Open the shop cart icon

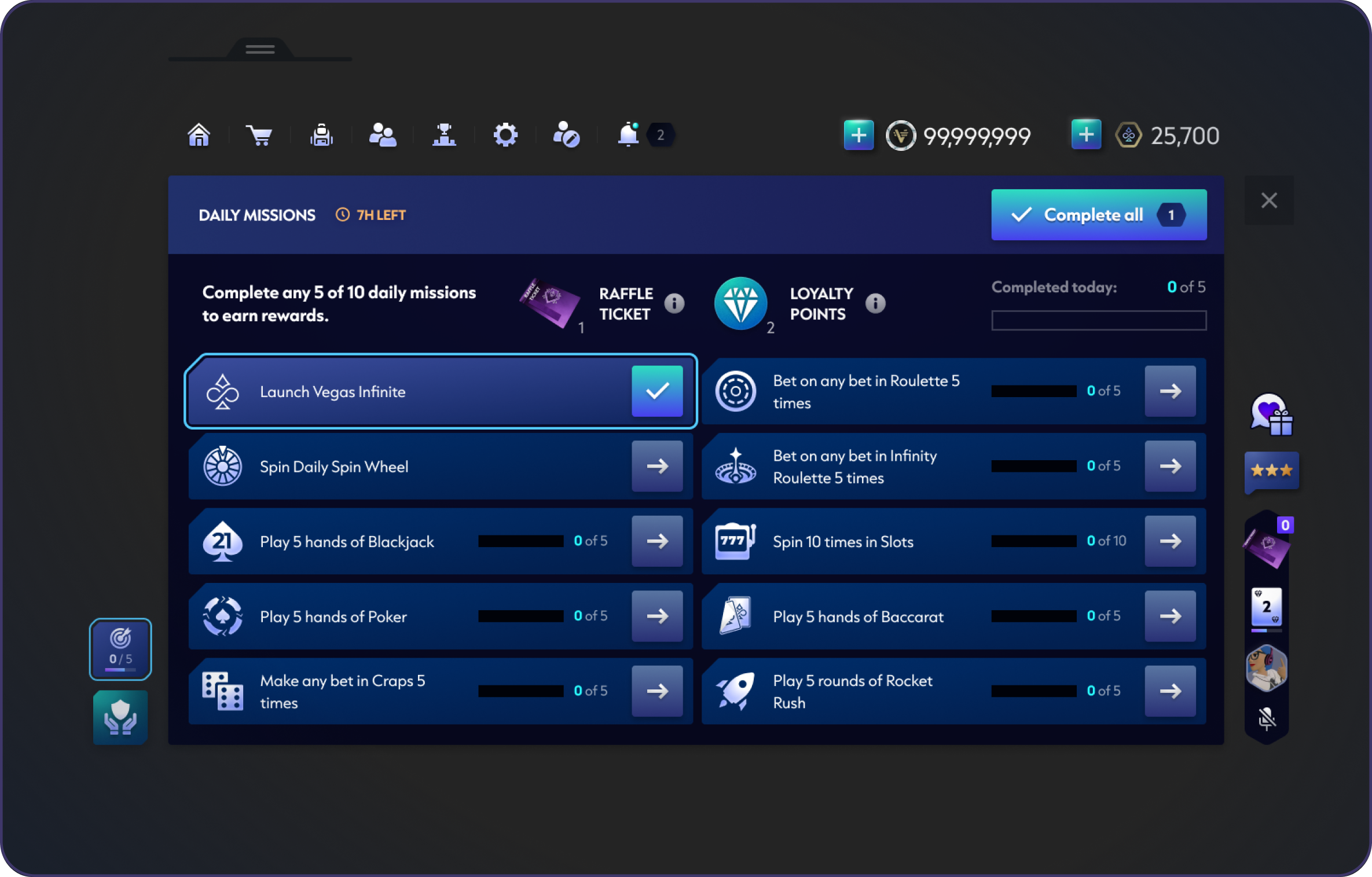pos(259,135)
